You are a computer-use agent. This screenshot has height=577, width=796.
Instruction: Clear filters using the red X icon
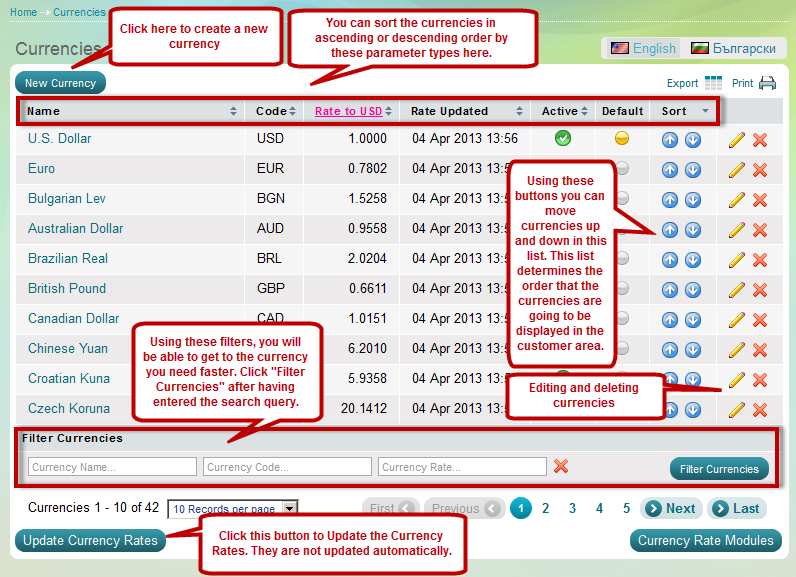tap(561, 467)
